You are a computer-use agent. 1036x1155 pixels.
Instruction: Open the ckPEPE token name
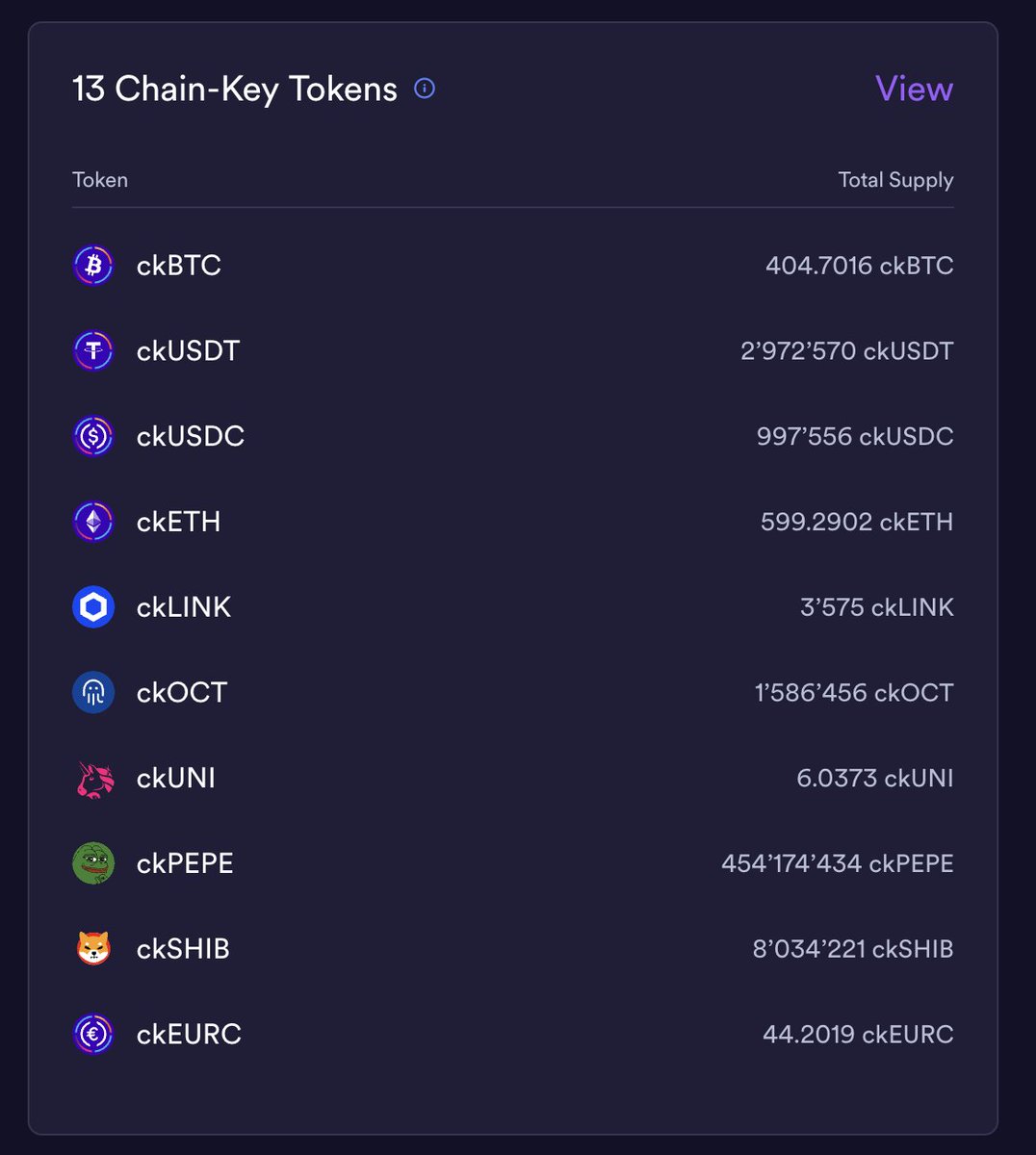(185, 863)
